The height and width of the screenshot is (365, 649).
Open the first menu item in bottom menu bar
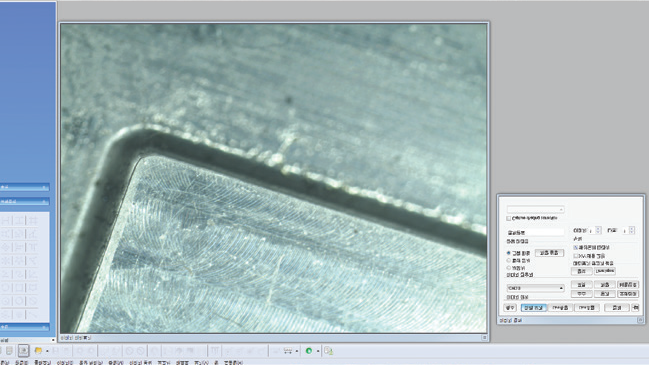(5, 363)
